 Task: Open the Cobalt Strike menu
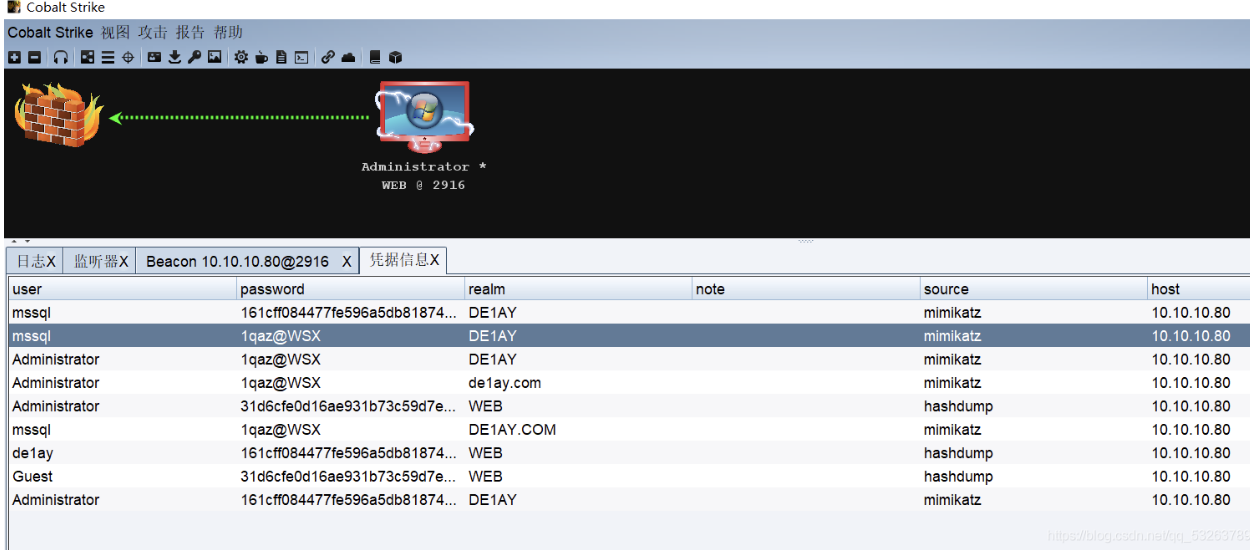[50, 32]
